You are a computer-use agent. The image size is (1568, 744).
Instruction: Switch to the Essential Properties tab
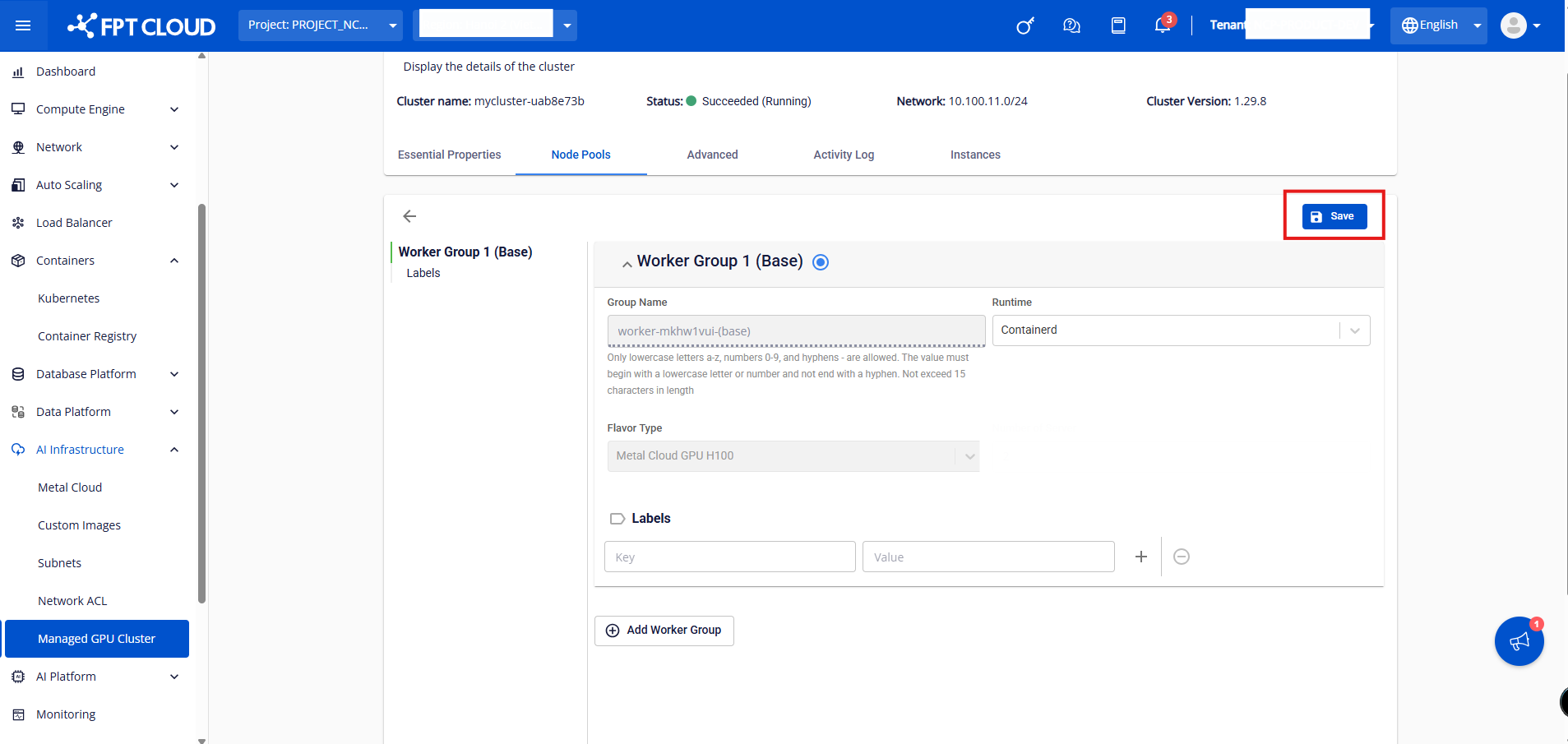449,155
